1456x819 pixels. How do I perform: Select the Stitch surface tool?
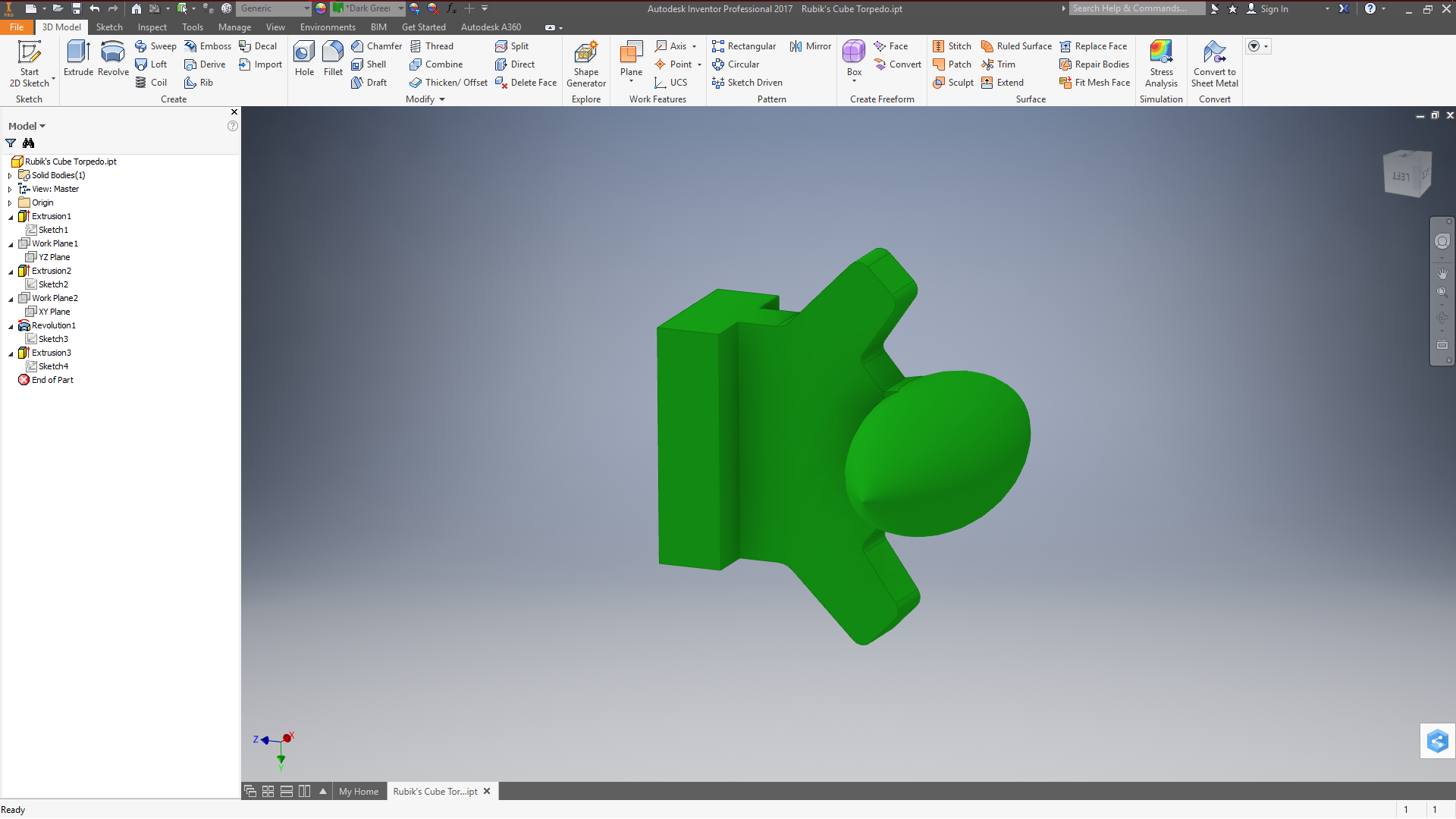(952, 46)
